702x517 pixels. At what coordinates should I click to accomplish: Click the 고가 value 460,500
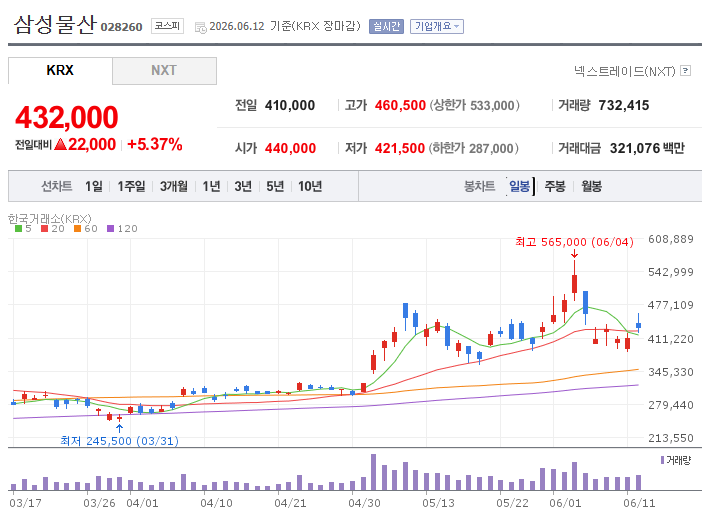(x=400, y=105)
